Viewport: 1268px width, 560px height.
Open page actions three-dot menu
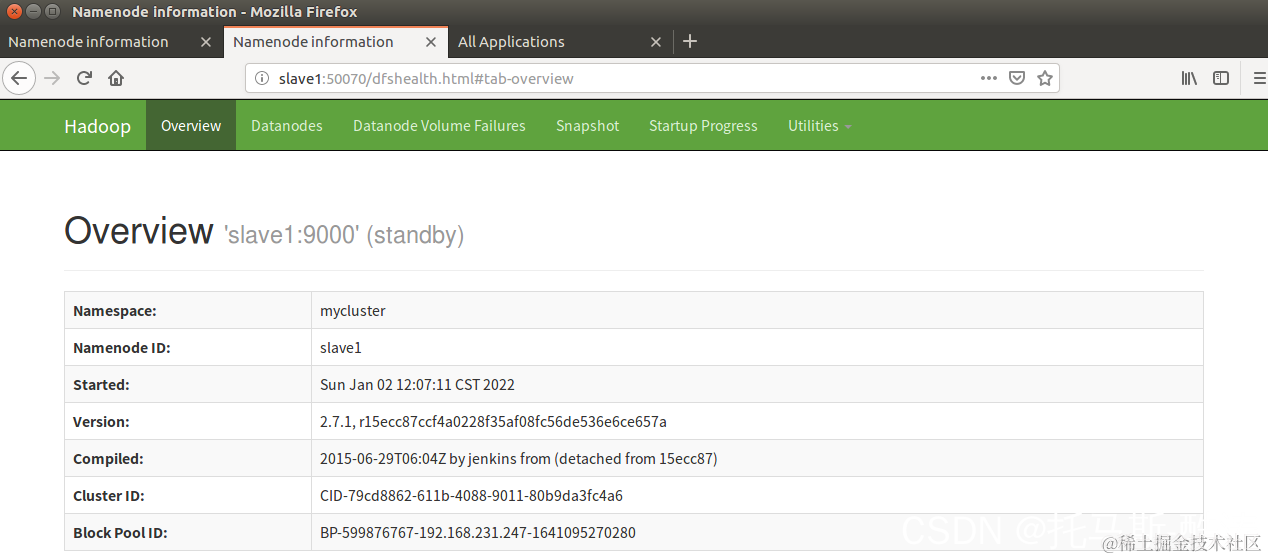pos(988,78)
